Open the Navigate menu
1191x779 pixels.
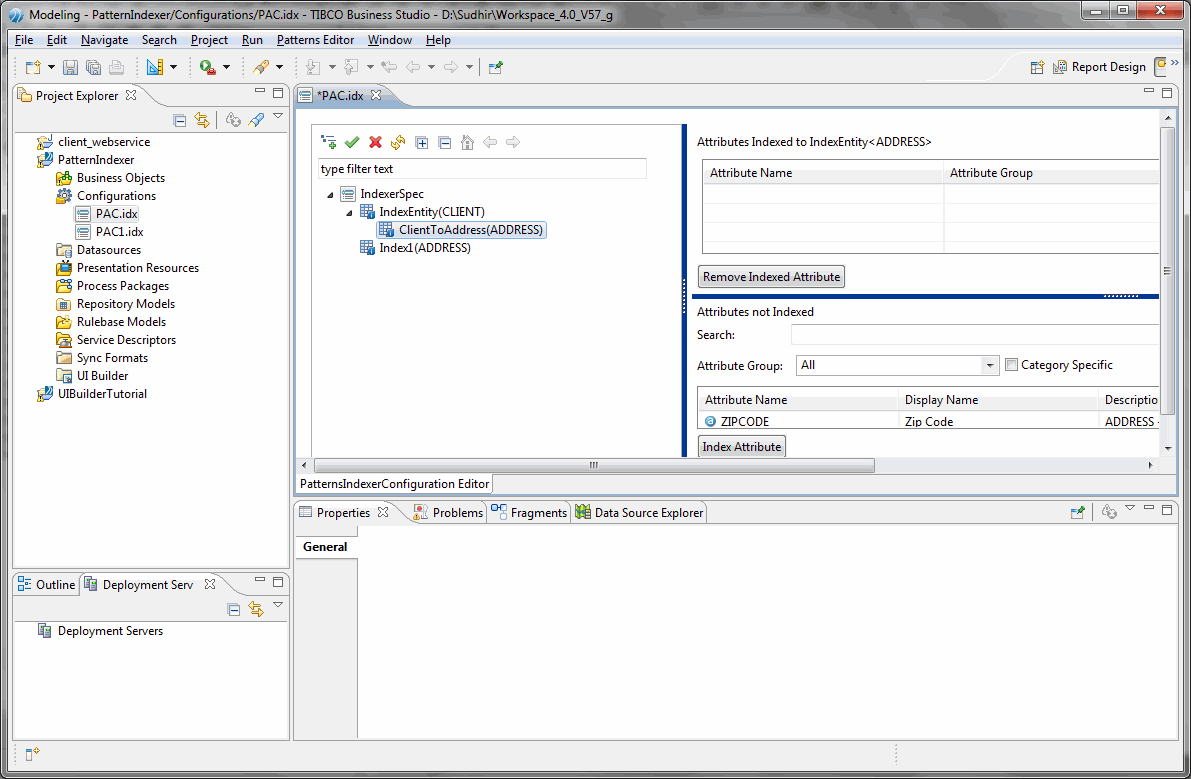click(x=105, y=40)
